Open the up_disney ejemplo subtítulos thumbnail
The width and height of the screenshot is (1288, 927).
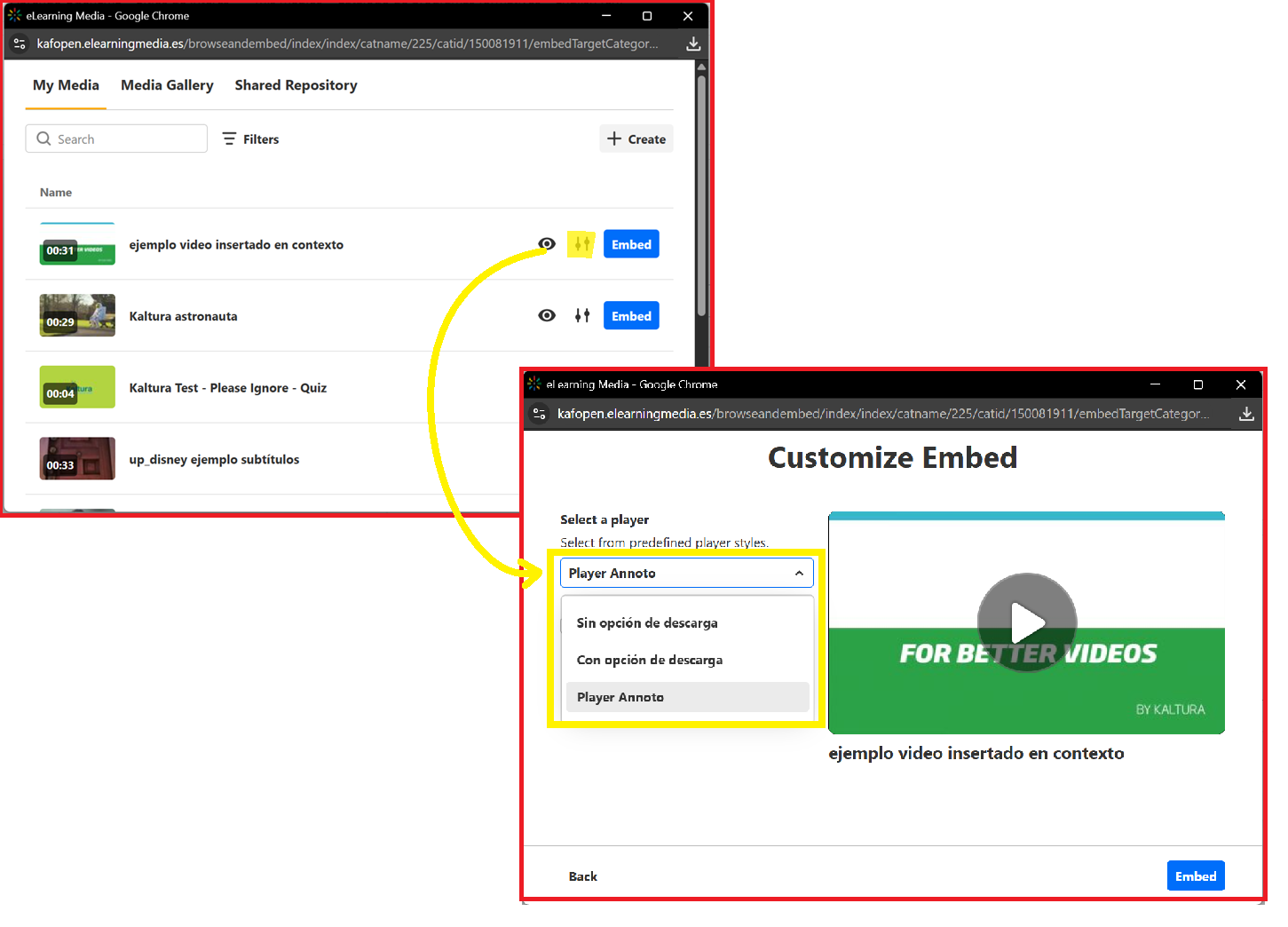[x=77, y=458]
